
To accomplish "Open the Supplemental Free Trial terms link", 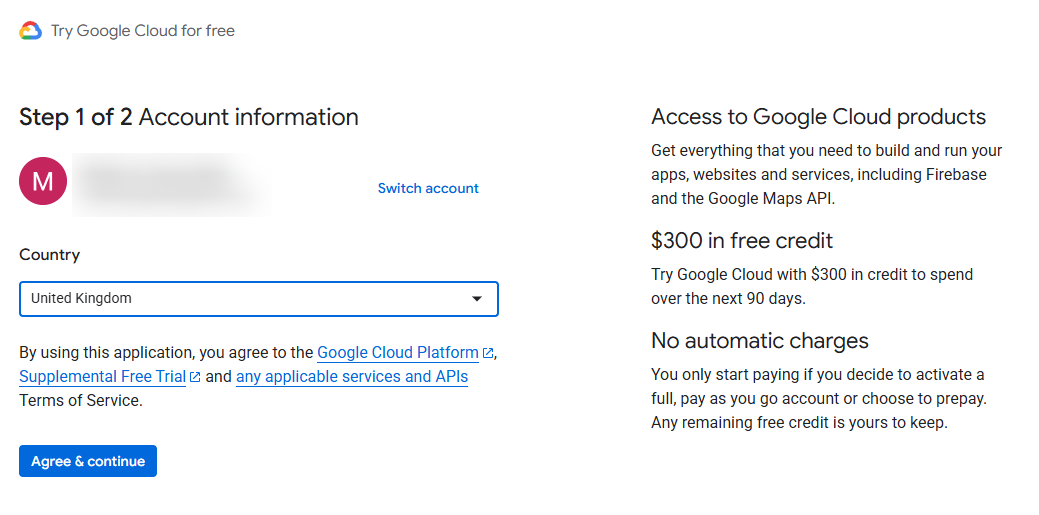I will pos(102,377).
